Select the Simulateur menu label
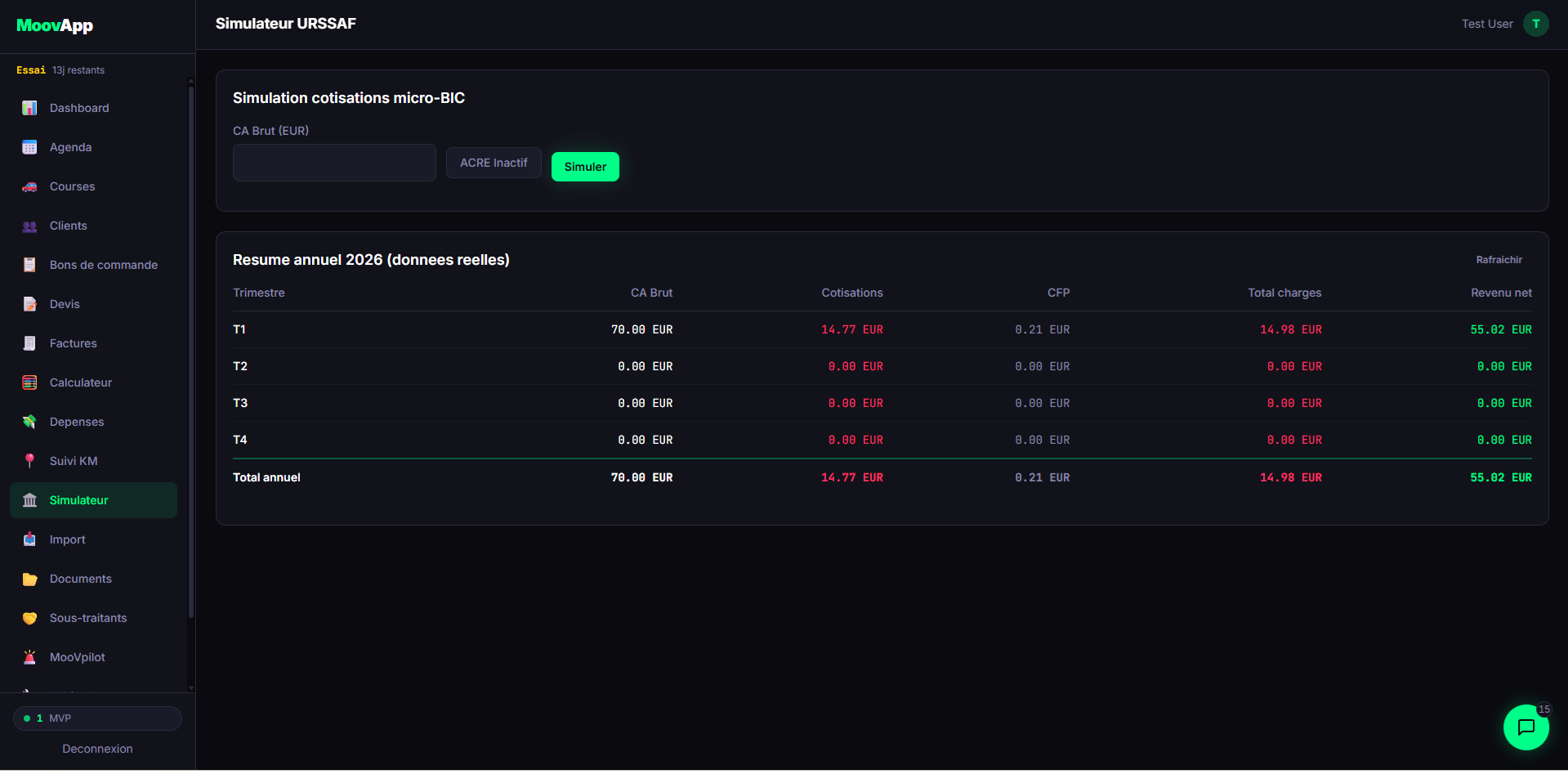 78,500
